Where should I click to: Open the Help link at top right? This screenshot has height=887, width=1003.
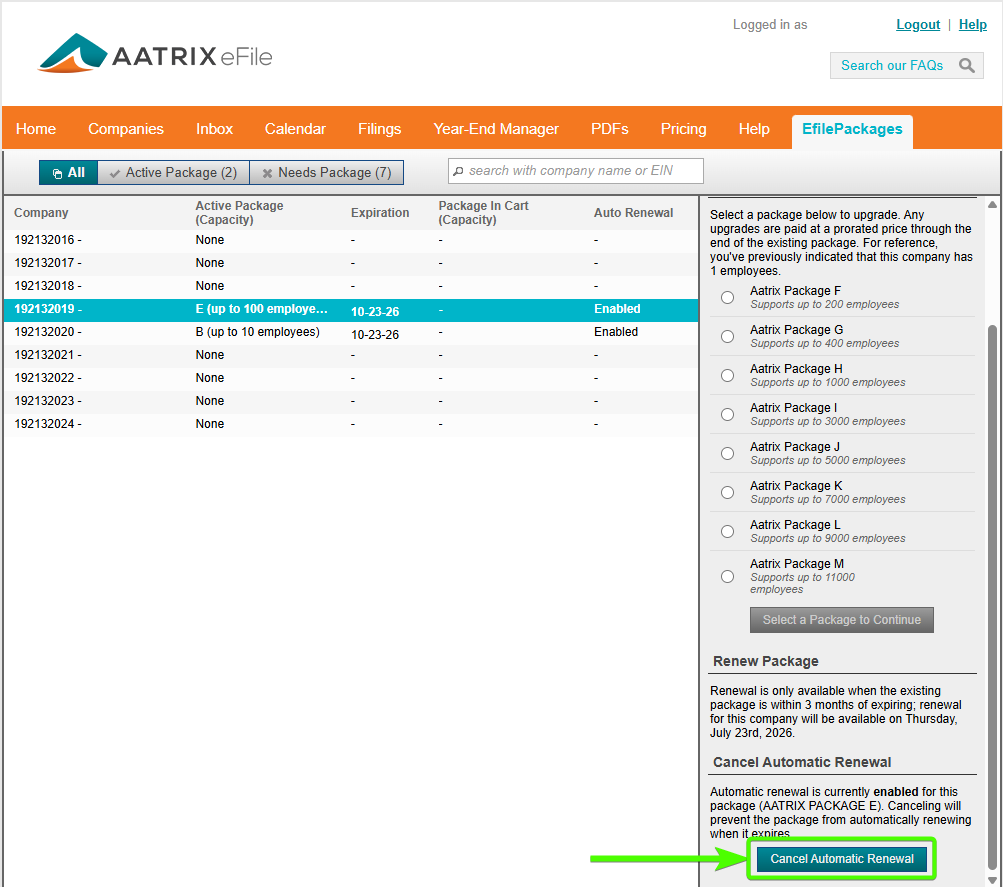[x=972, y=25]
